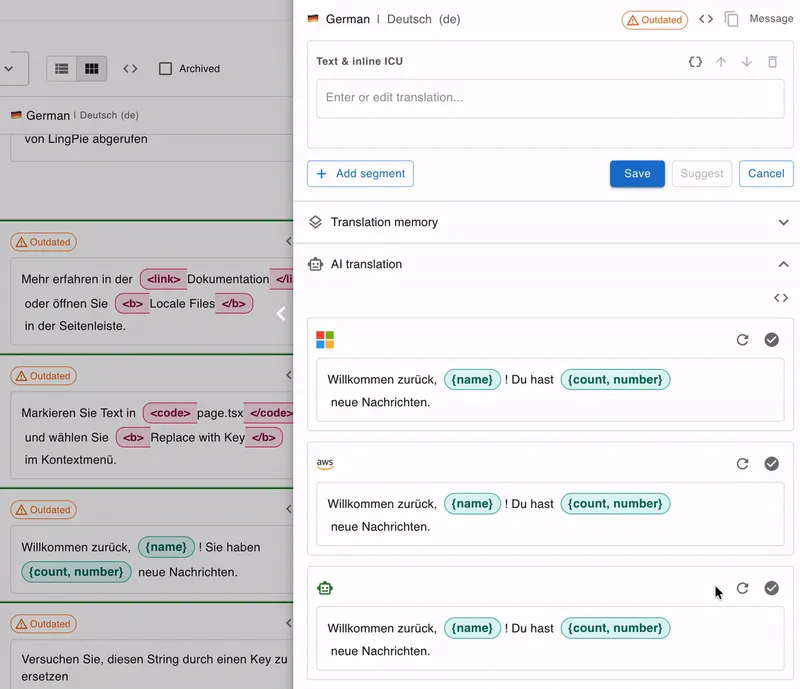The width and height of the screenshot is (800, 689).
Task: Switch to list view layout
Action: click(62, 68)
